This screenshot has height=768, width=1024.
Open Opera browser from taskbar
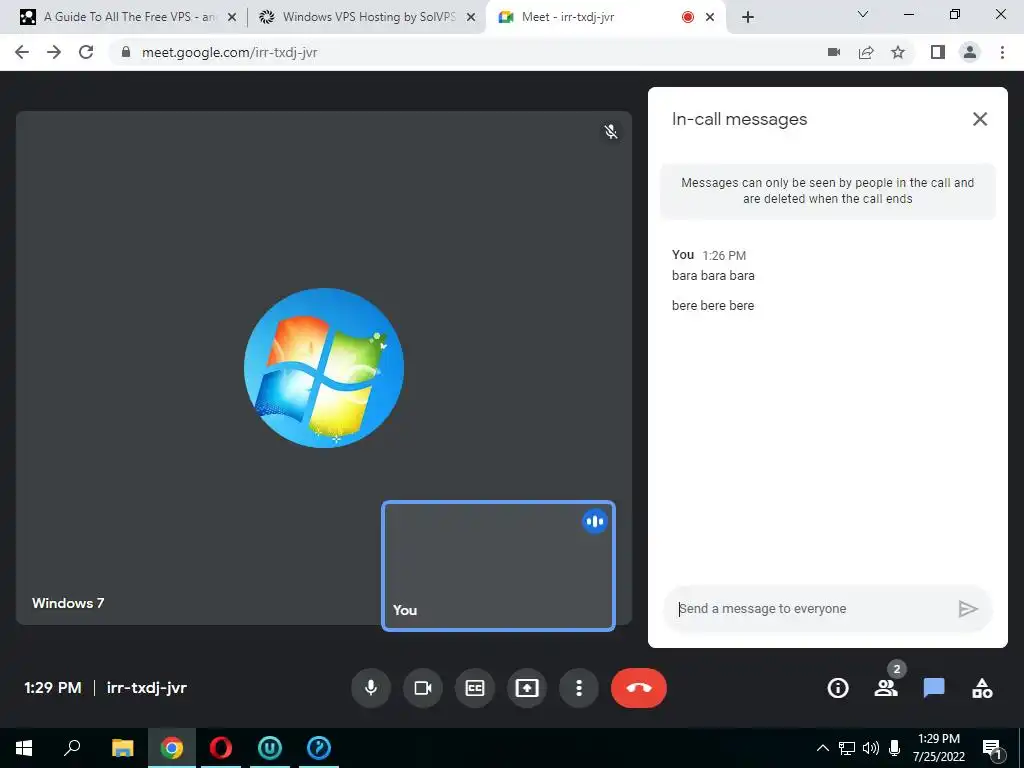[x=221, y=748]
